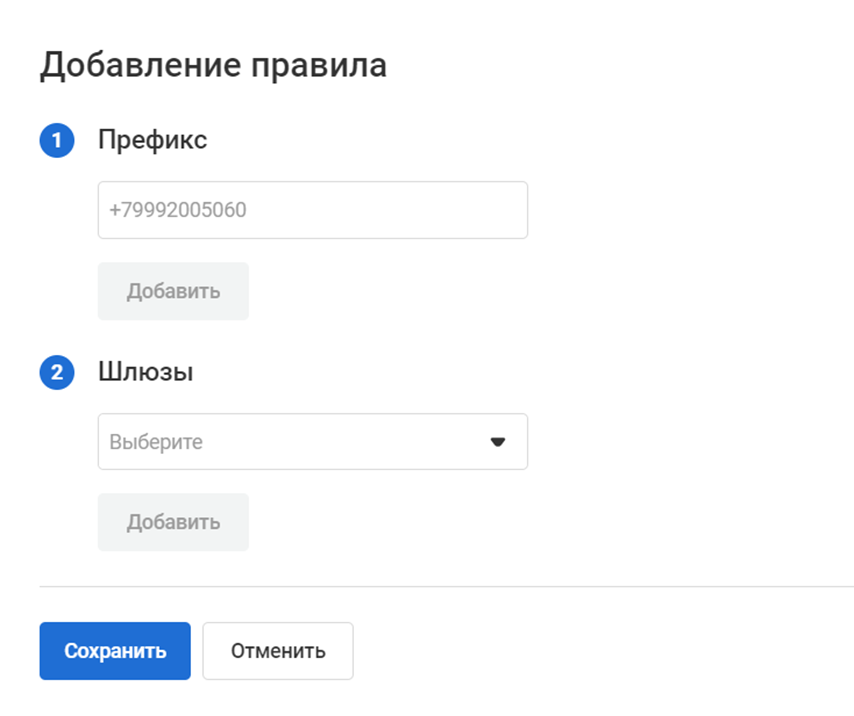
Task: Save the rule with the Сохранить button
Action: [x=115, y=651]
